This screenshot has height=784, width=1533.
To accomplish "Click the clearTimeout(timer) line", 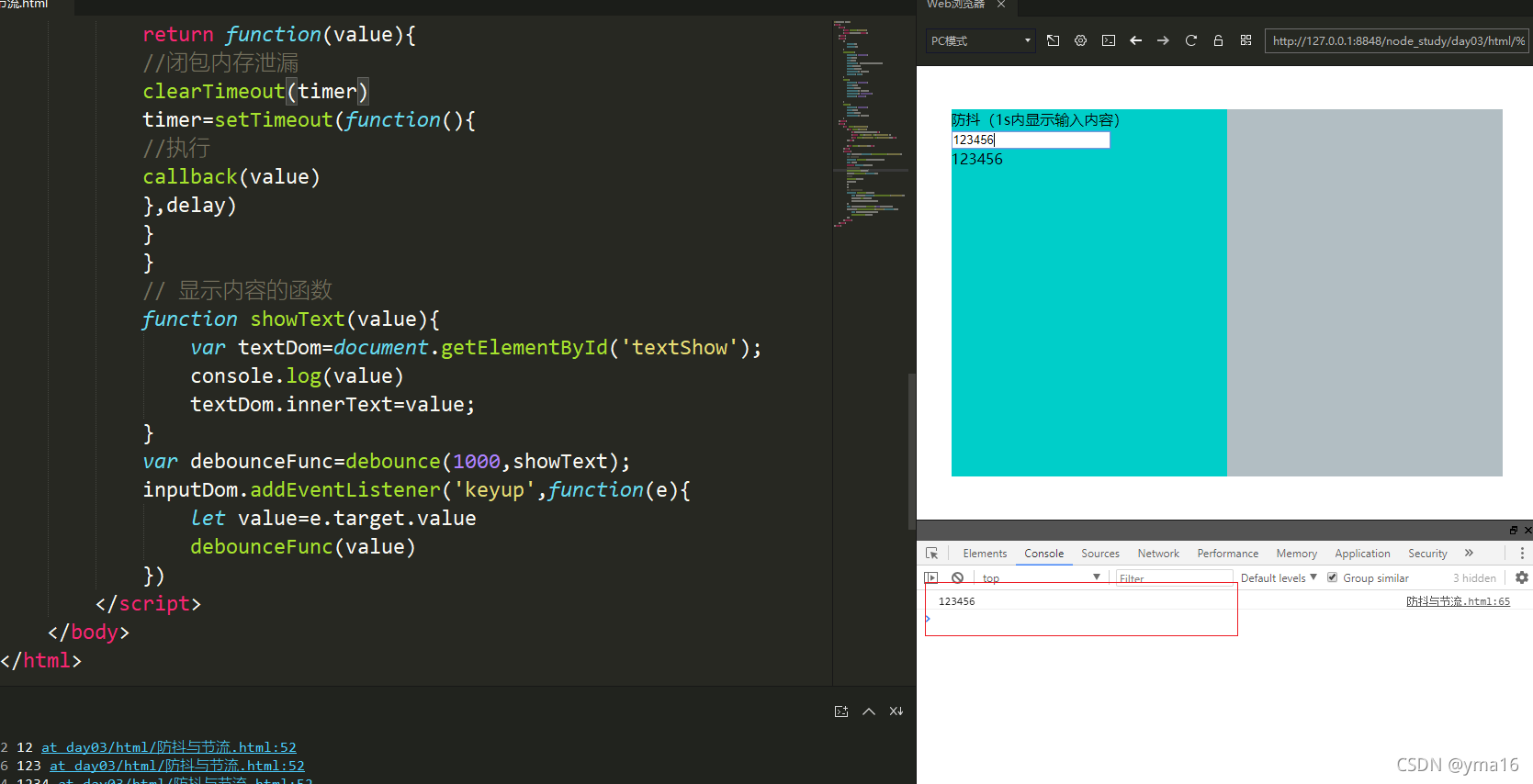I will pyautogui.click(x=255, y=92).
